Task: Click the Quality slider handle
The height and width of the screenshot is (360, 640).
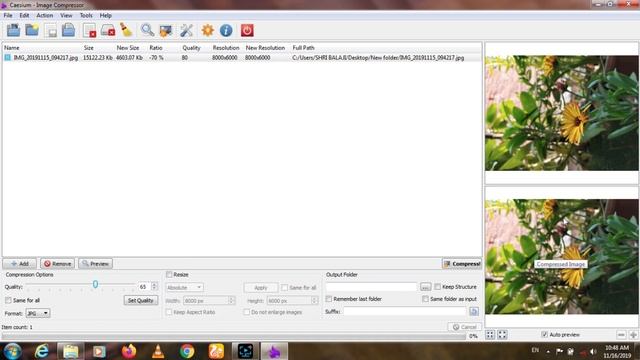Action: (x=95, y=284)
